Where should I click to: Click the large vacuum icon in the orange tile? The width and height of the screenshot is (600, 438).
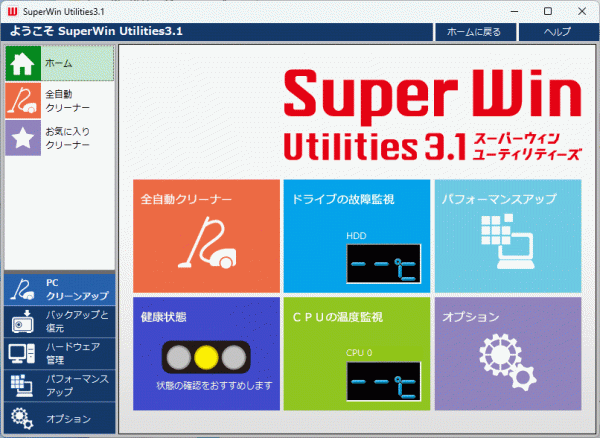click(x=207, y=243)
